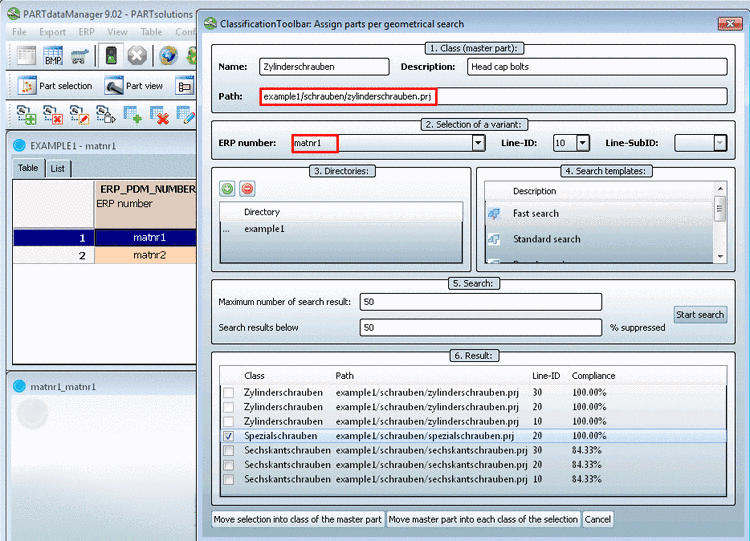Click the Fast search template icon

[x=494, y=213]
